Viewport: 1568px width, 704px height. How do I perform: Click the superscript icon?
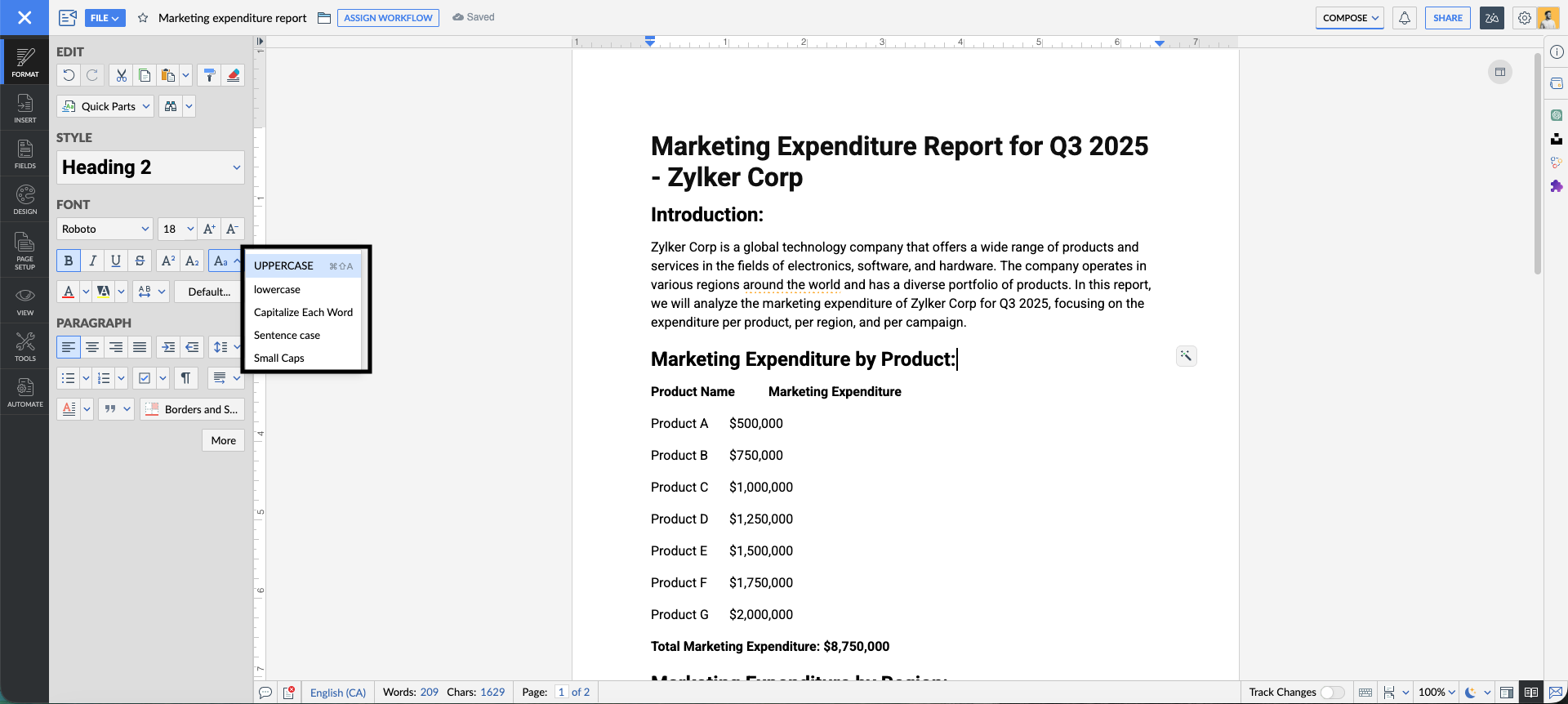pyautogui.click(x=168, y=261)
